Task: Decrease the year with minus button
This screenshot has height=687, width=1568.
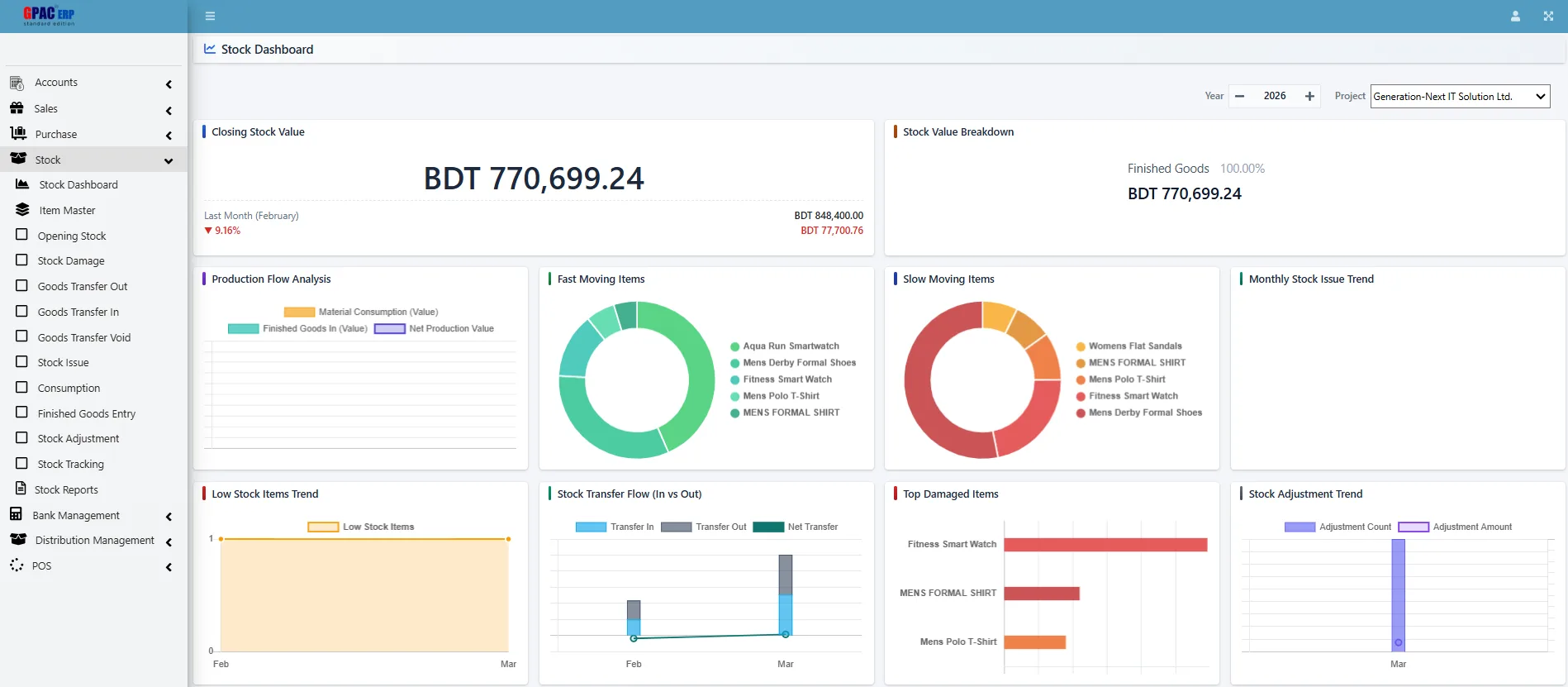Action: 1239,97
